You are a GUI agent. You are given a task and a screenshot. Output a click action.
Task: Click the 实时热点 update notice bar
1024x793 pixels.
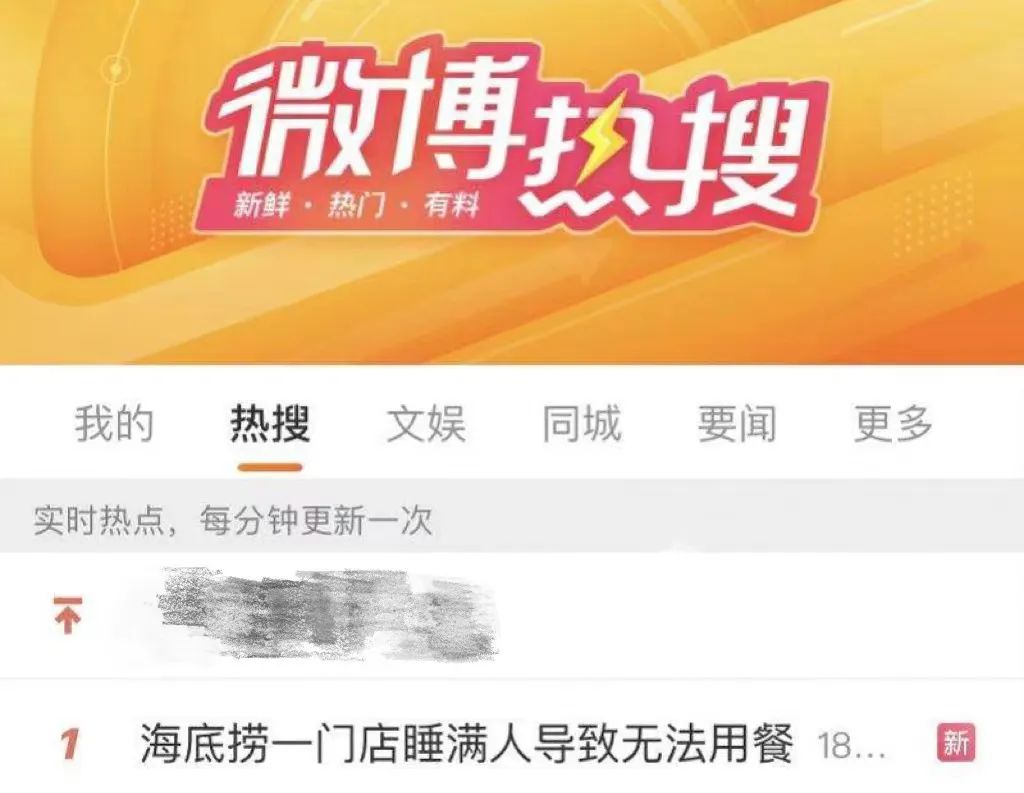tap(512, 520)
